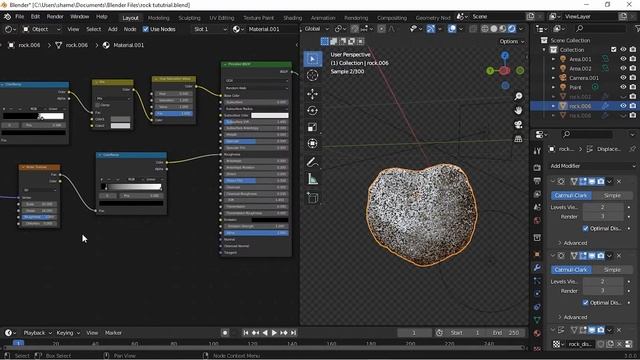Switch to material preview shading
This screenshot has height=360, width=640.
coord(502,29)
